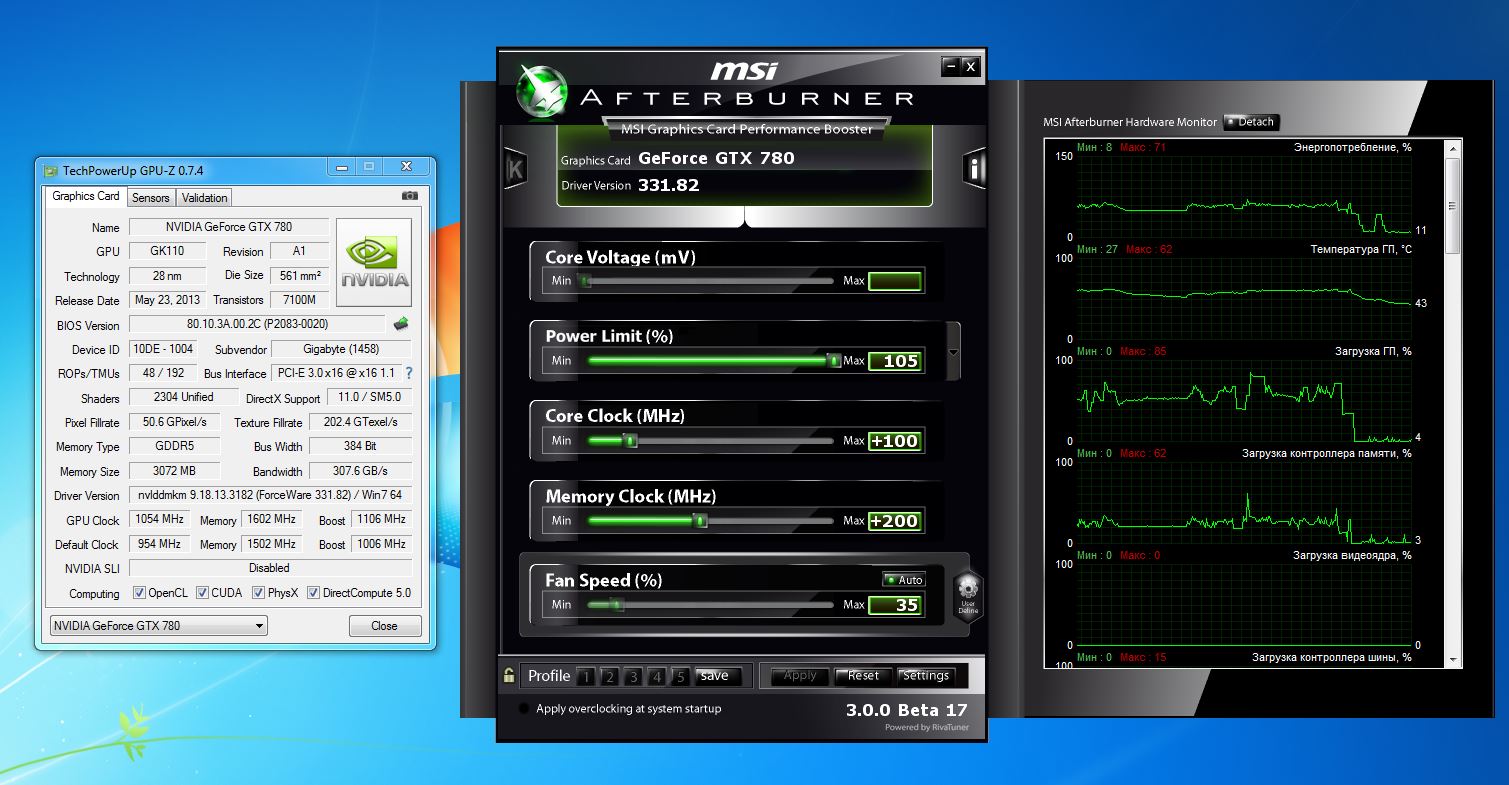Select the Graphics Card tab

[86, 197]
